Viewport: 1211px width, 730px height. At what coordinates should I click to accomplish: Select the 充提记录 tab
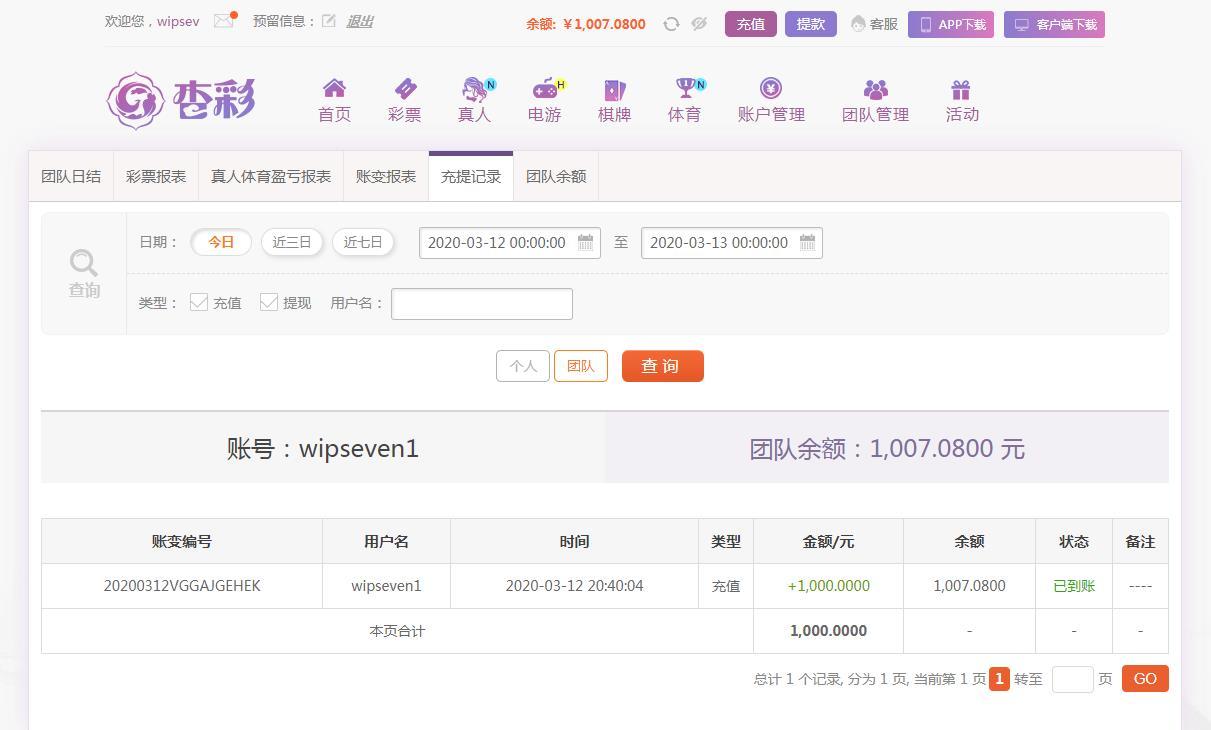471,176
